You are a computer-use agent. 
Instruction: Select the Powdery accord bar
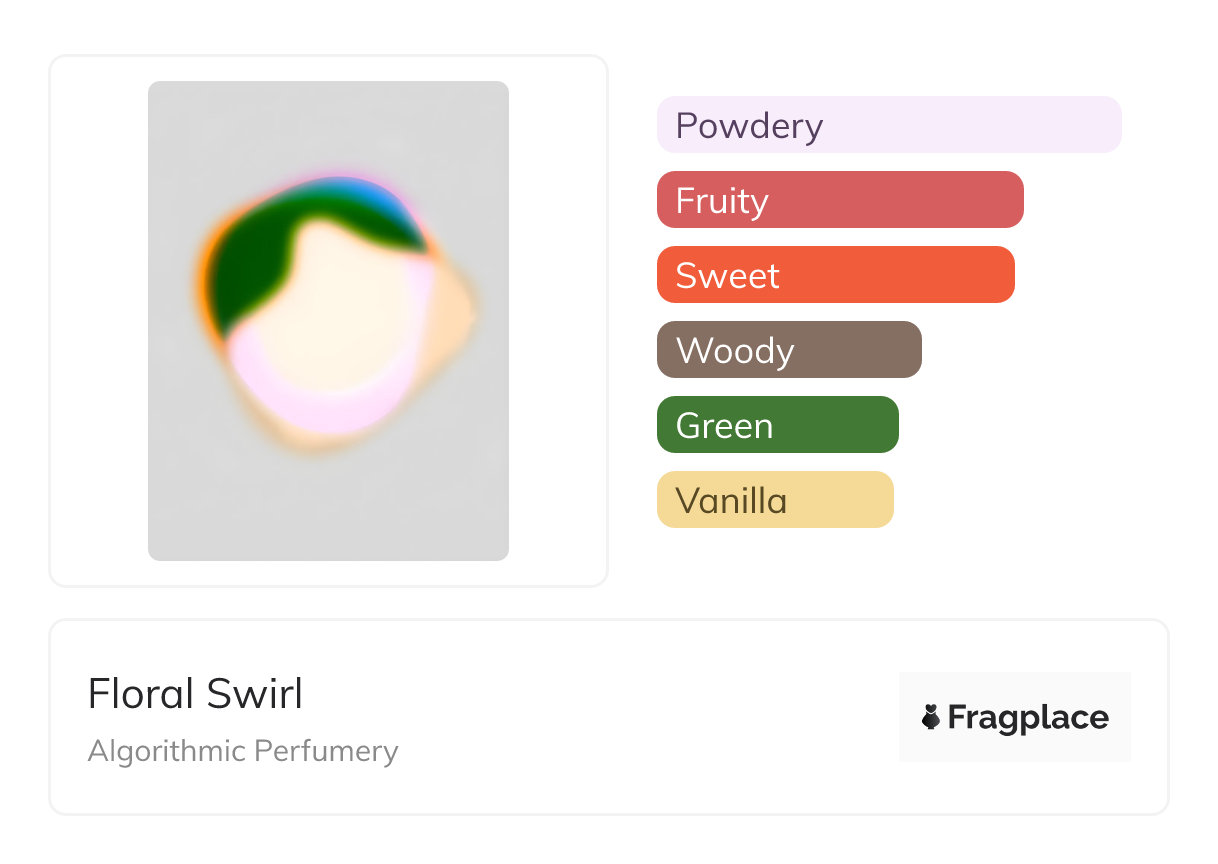[889, 125]
